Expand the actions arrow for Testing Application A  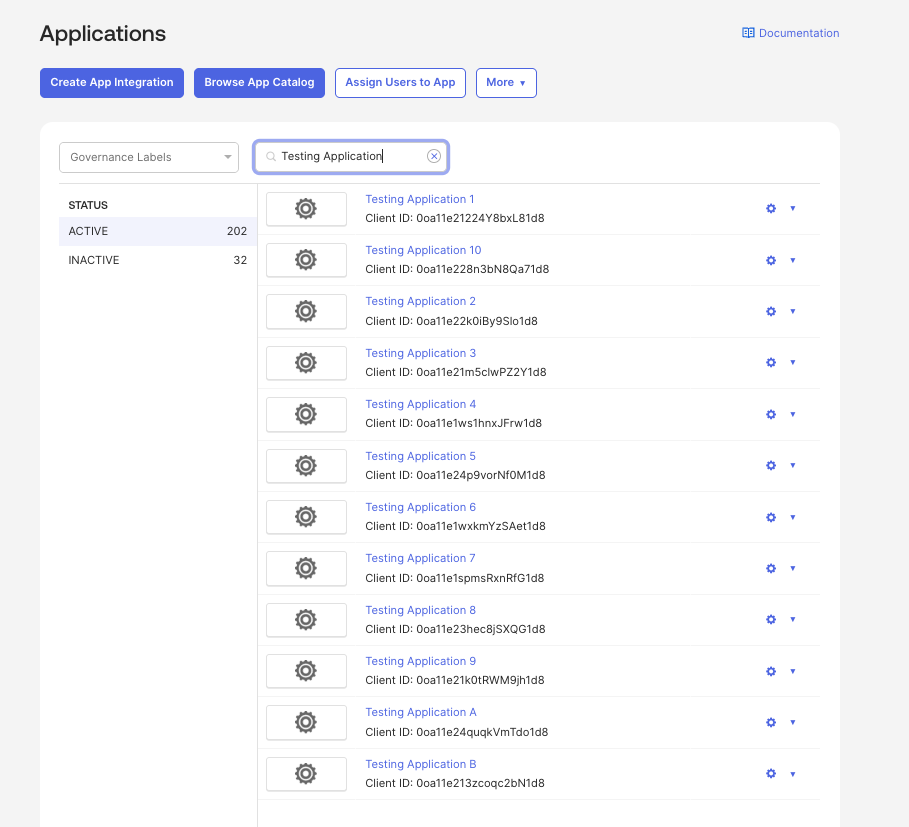(792, 722)
